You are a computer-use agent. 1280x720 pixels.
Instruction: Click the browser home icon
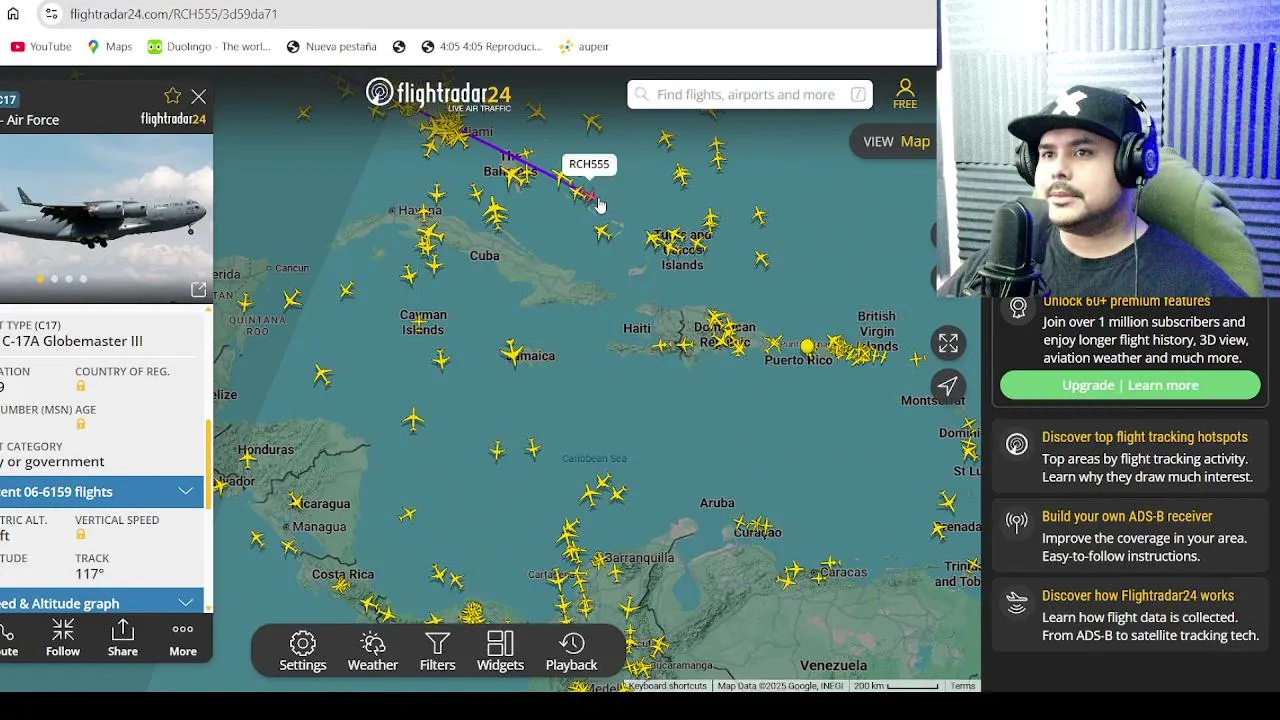tap(13, 14)
